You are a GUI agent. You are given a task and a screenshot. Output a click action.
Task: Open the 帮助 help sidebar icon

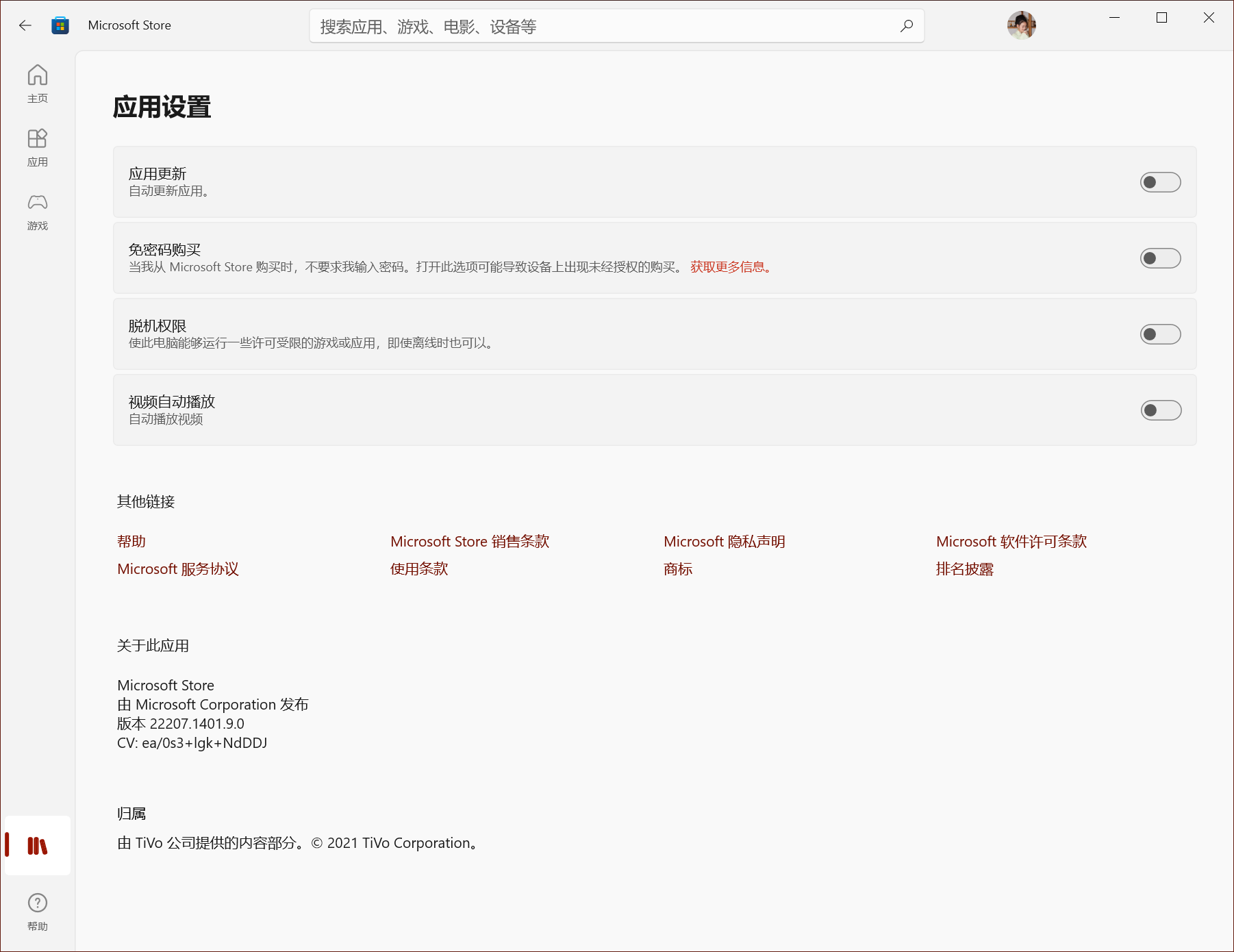point(38,912)
